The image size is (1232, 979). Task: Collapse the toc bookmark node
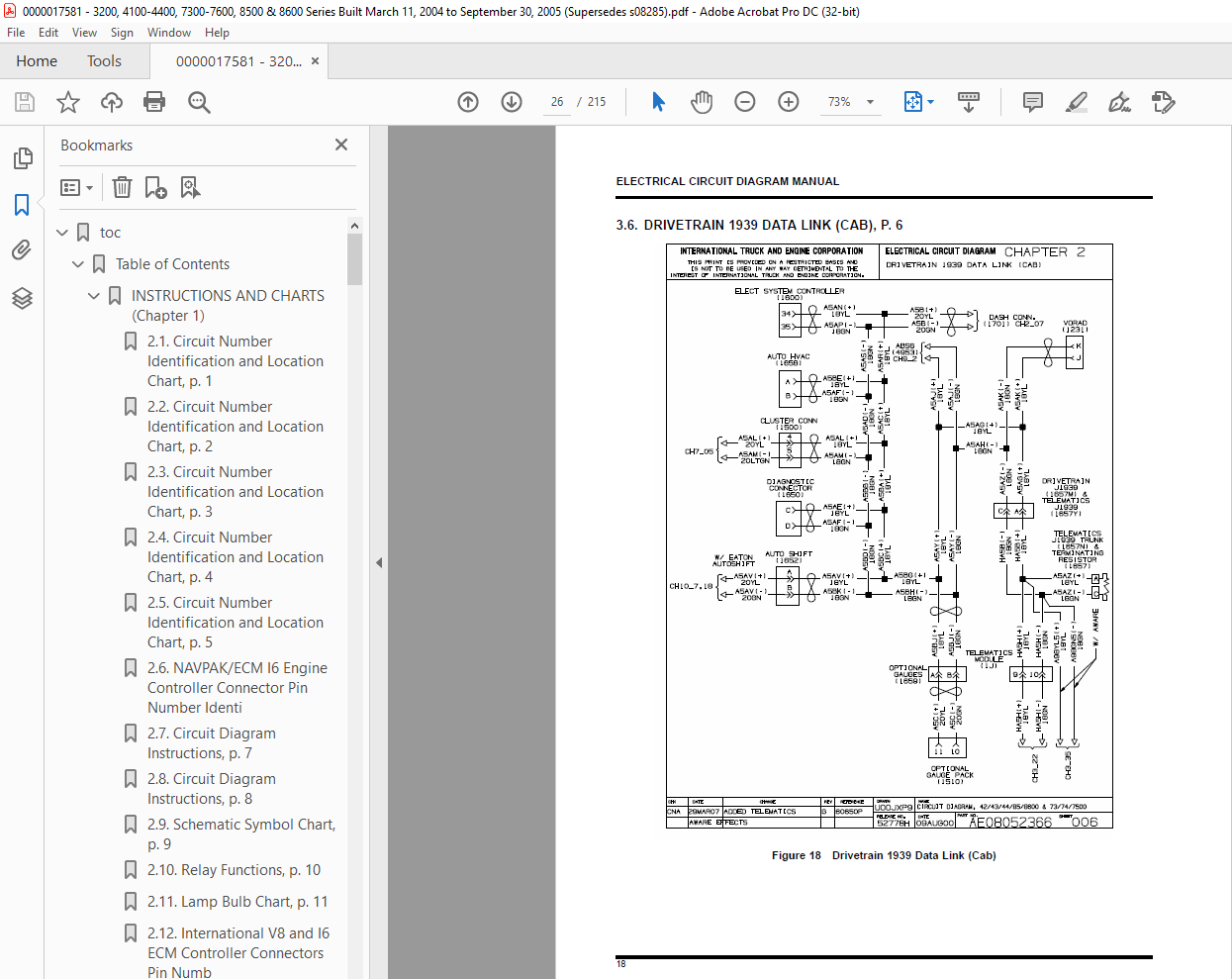click(x=62, y=233)
